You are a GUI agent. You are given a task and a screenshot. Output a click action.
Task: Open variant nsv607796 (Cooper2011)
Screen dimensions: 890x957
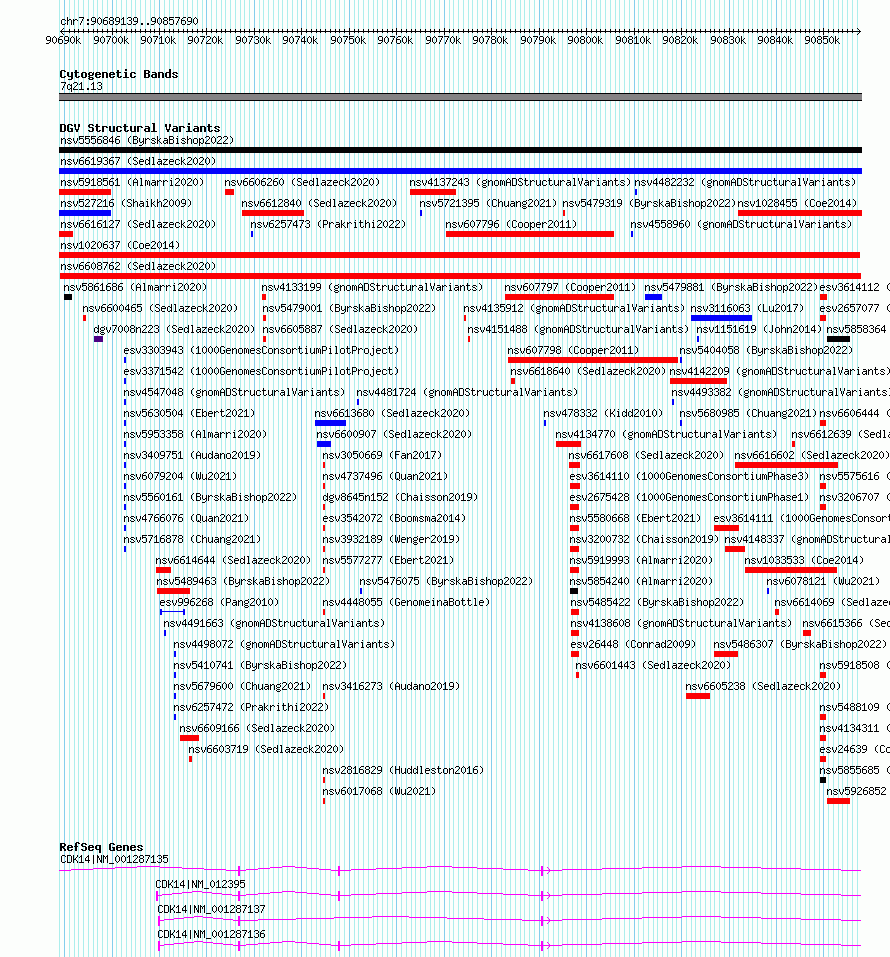pos(511,224)
